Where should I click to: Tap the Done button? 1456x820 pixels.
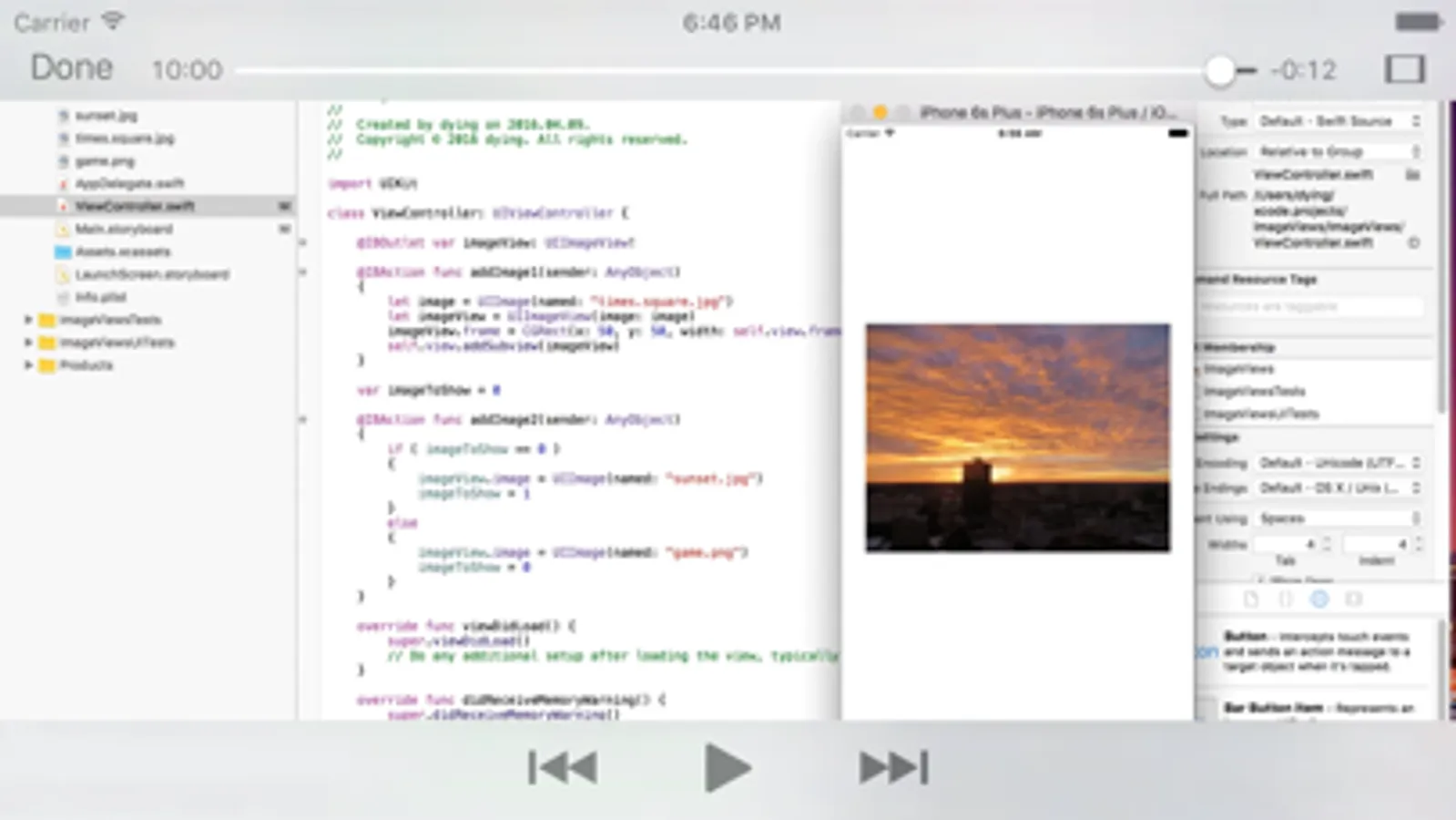72,68
